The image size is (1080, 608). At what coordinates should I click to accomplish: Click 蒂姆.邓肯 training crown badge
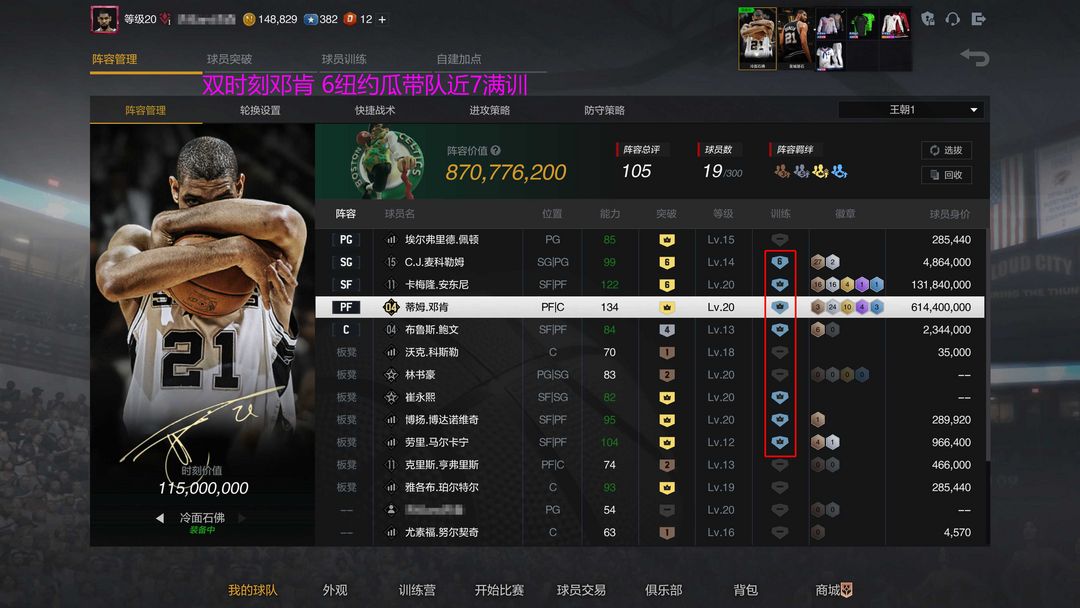coord(779,307)
